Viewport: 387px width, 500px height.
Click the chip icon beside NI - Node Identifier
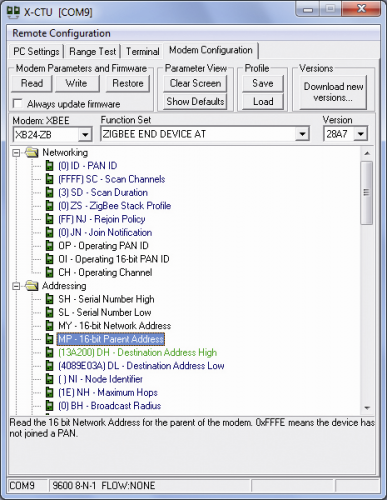click(49, 379)
